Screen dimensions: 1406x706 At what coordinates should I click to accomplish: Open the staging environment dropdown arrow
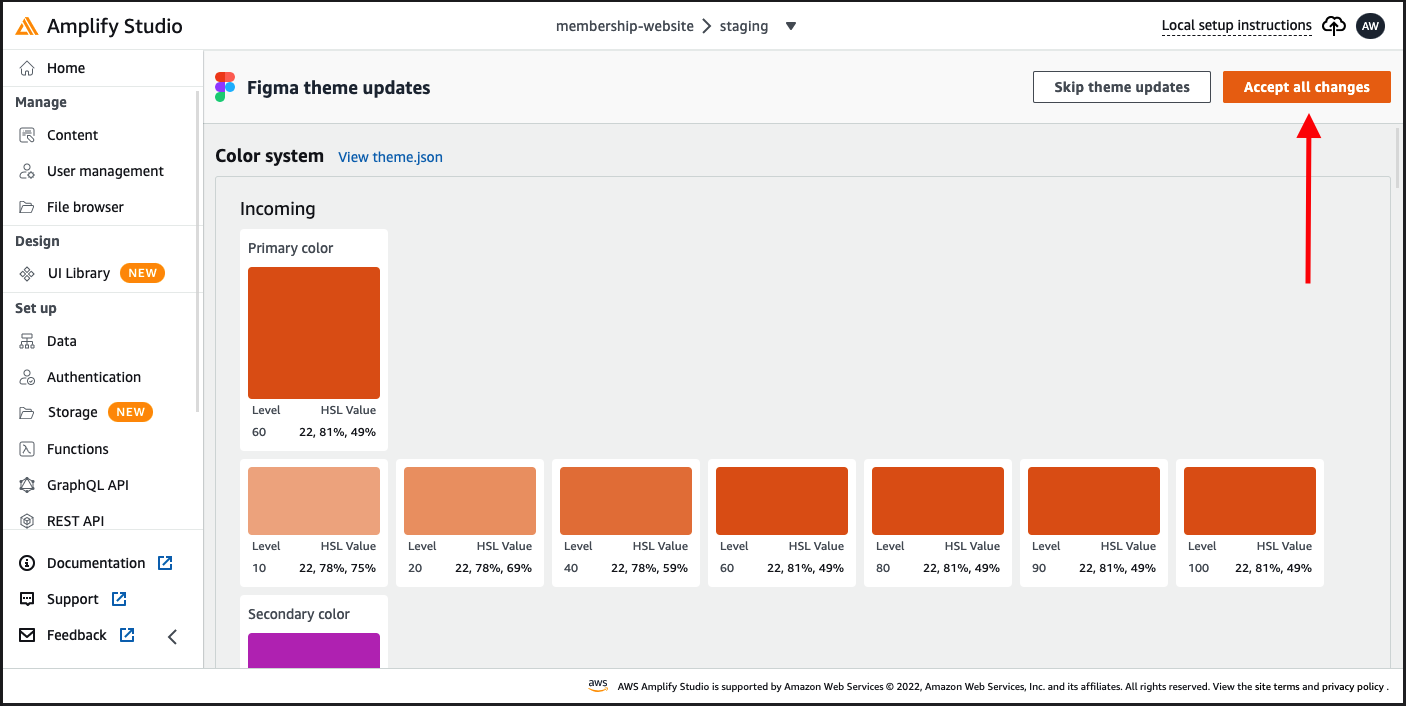(x=791, y=26)
